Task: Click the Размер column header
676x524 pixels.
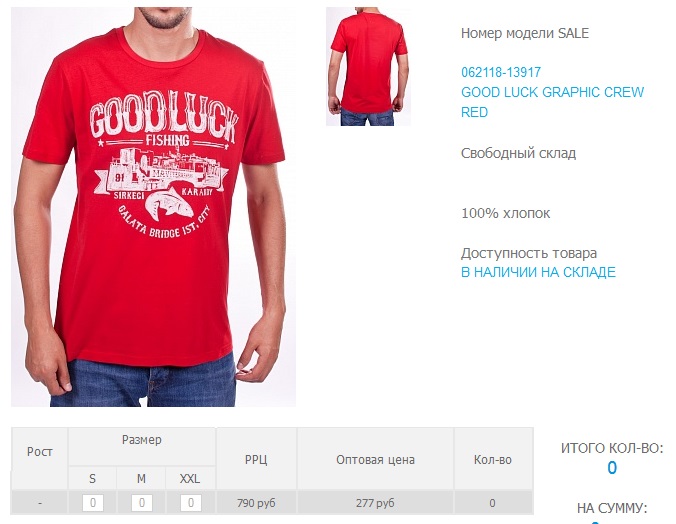Action: click(x=142, y=440)
